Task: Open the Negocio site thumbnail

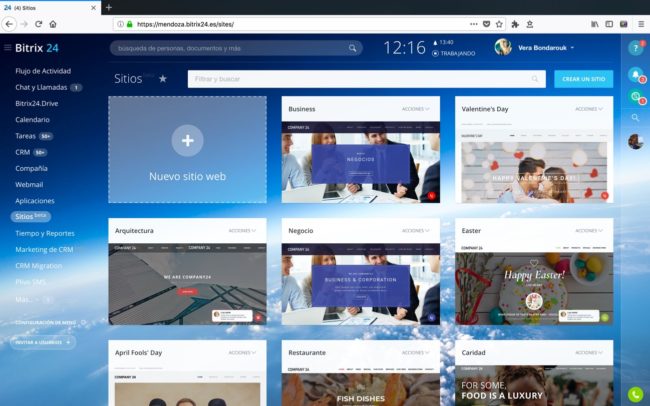Action: tap(361, 284)
